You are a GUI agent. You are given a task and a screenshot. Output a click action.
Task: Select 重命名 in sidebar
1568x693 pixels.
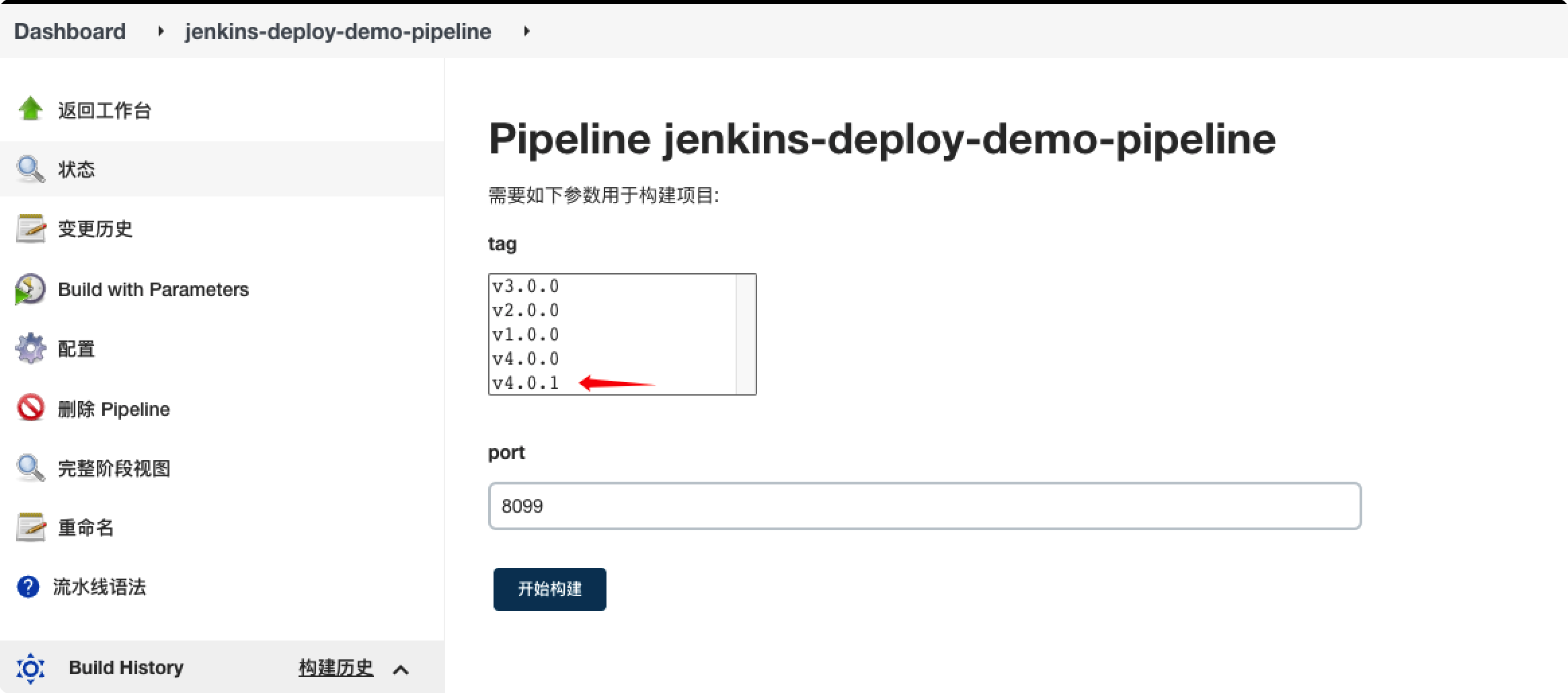(85, 527)
